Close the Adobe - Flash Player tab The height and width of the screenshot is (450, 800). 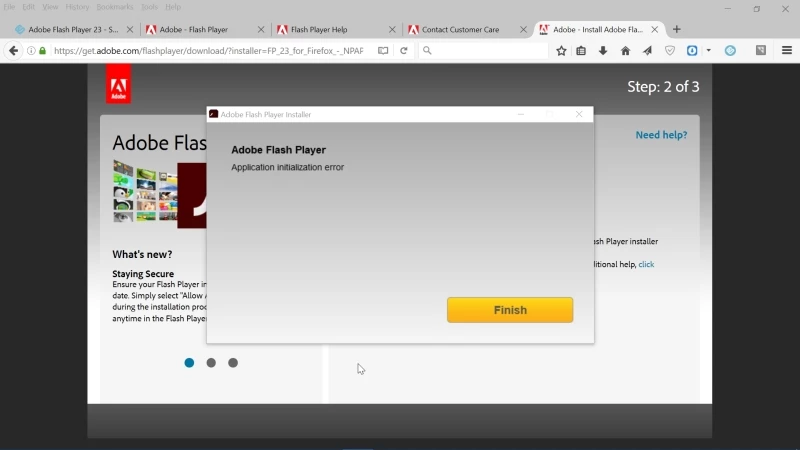point(261,30)
